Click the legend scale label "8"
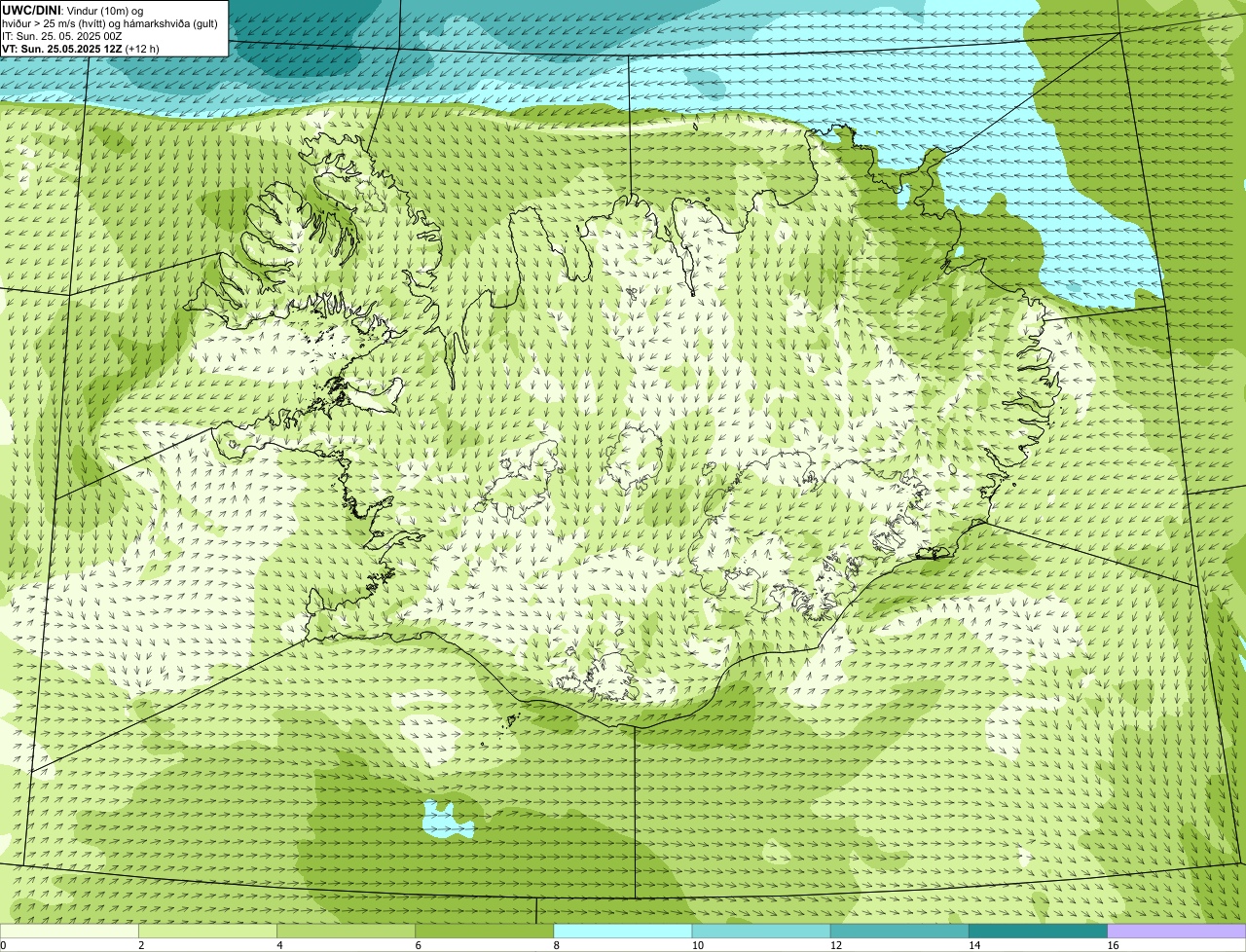 point(556,945)
